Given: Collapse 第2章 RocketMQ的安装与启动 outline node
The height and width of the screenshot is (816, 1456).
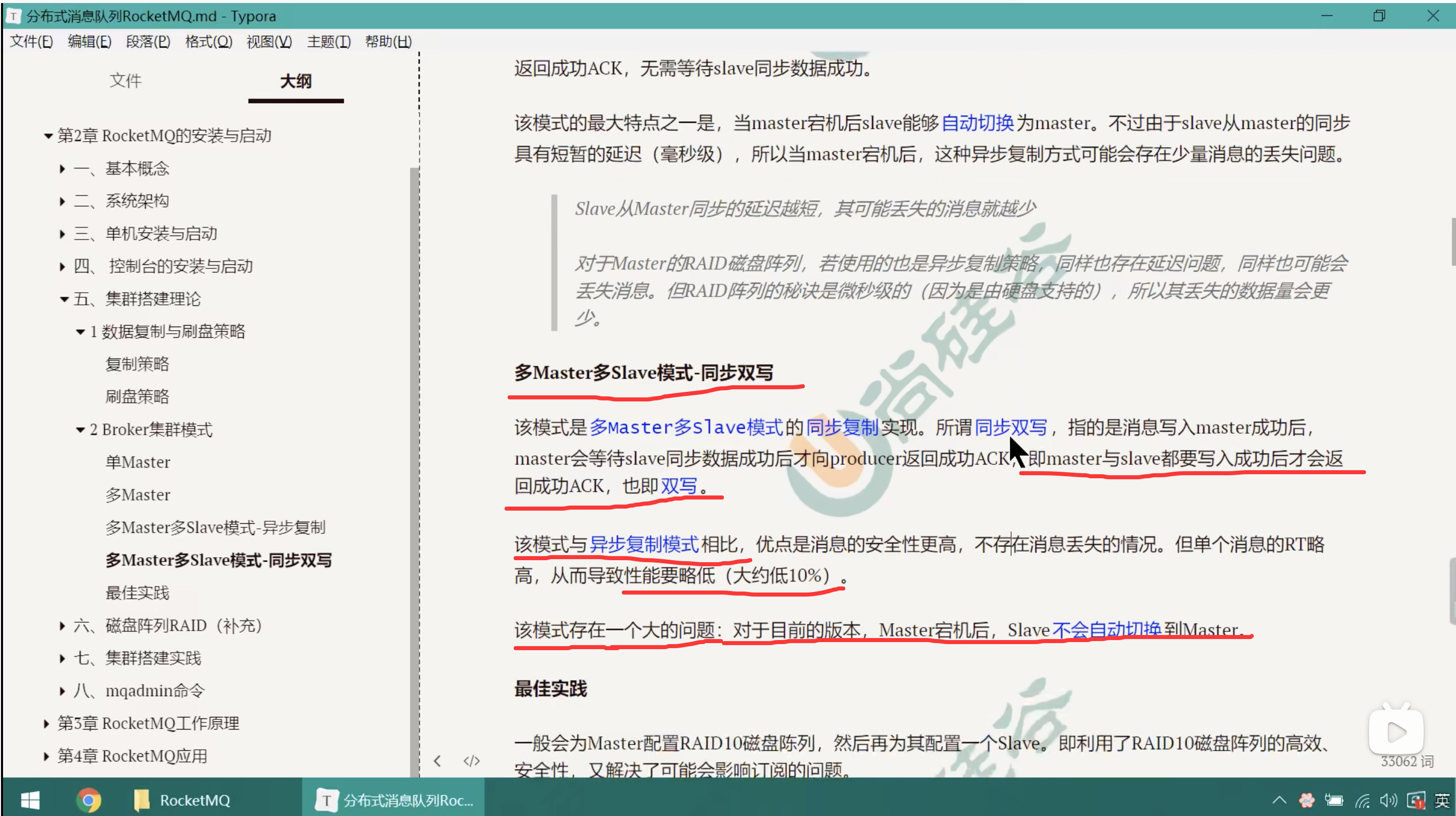Looking at the screenshot, I should click(x=48, y=136).
